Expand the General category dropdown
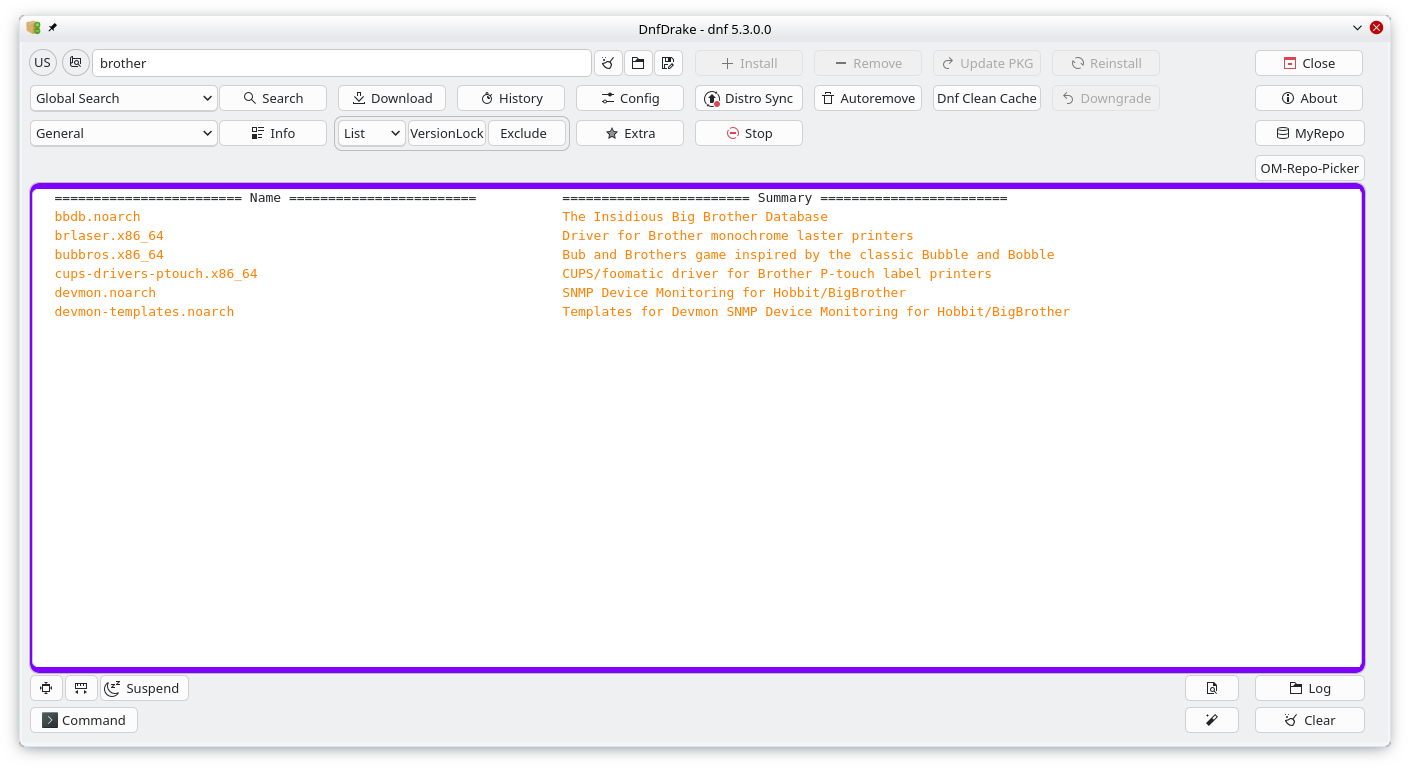Image resolution: width=1410 pixels, height=770 pixels. coord(124,133)
